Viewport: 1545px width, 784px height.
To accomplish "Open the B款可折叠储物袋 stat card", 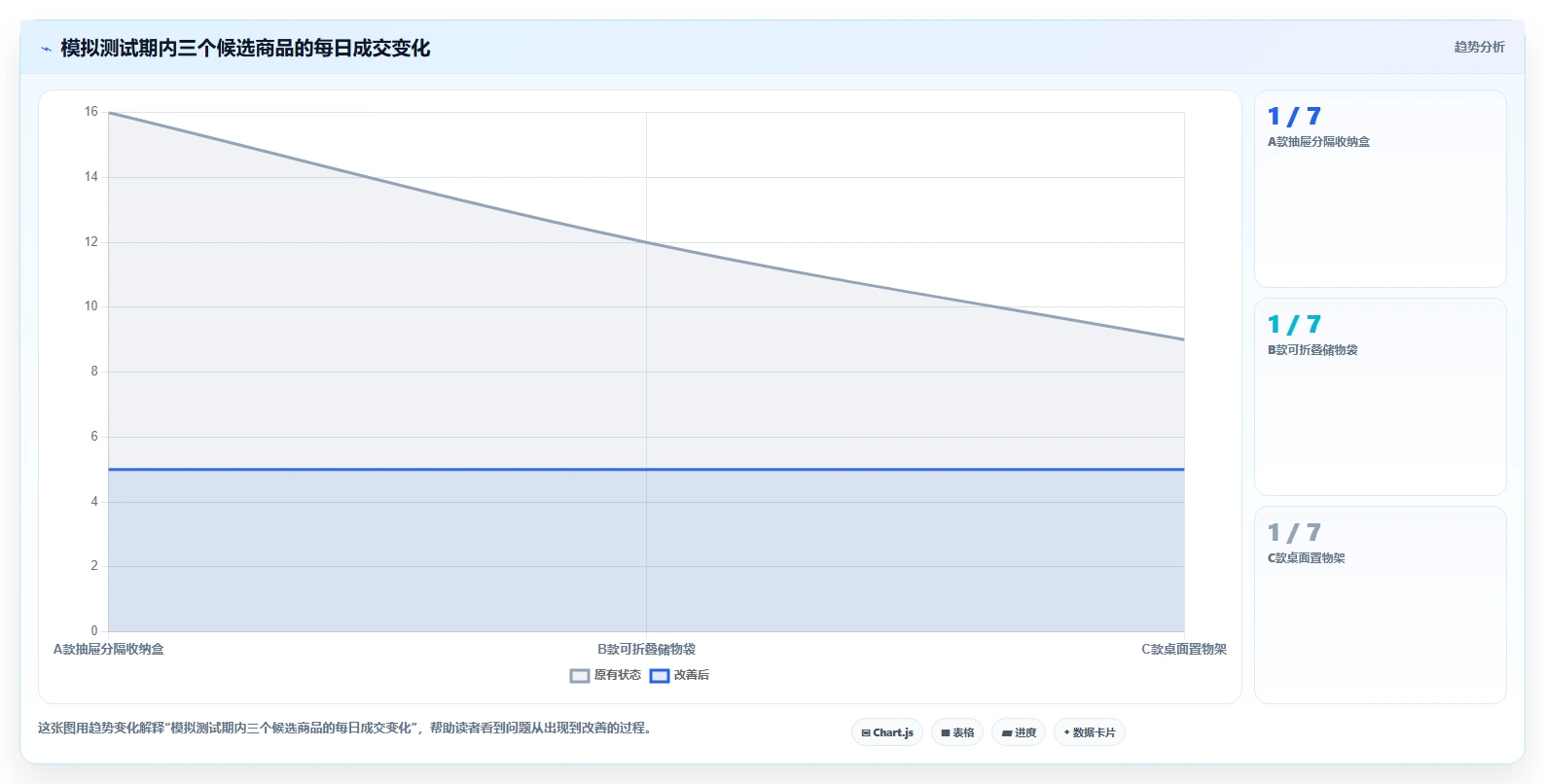I will pos(1380,397).
